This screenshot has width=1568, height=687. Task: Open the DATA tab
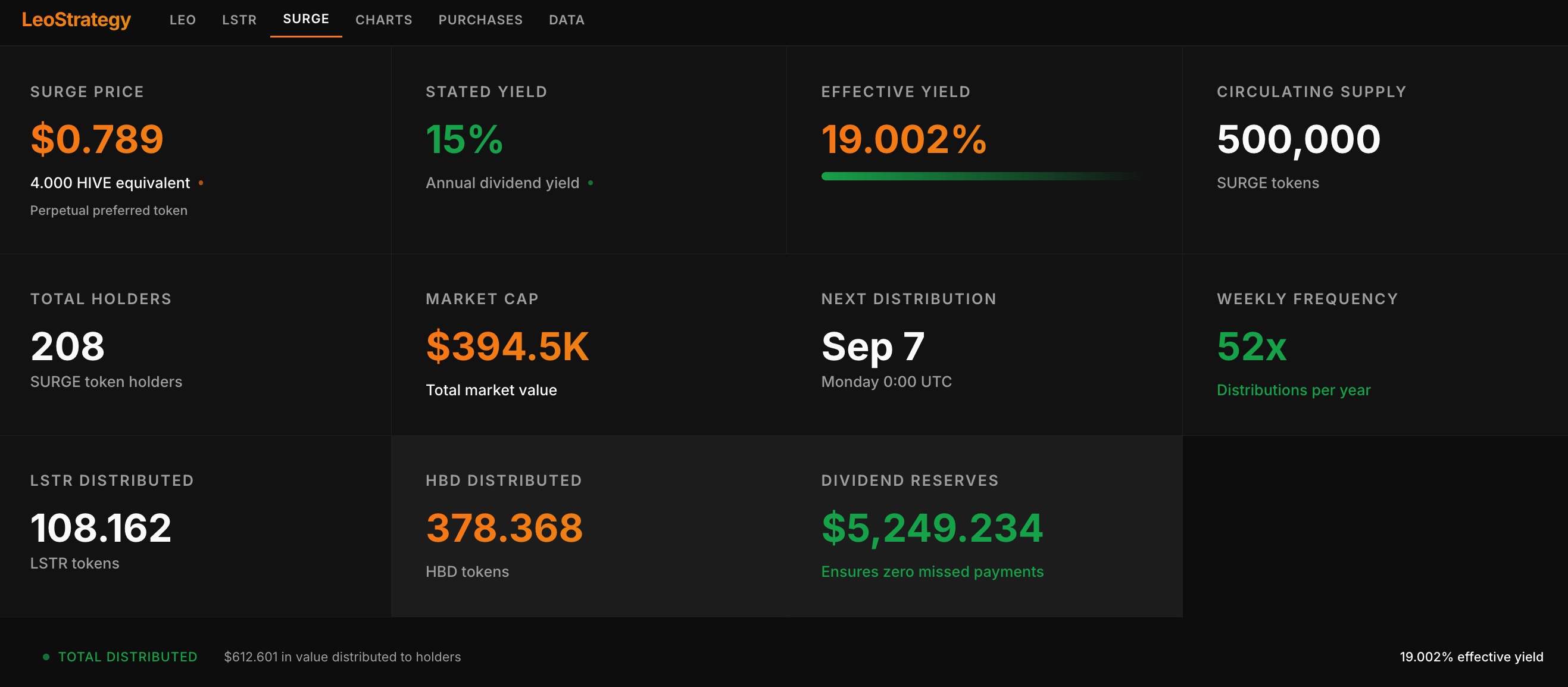tap(567, 20)
